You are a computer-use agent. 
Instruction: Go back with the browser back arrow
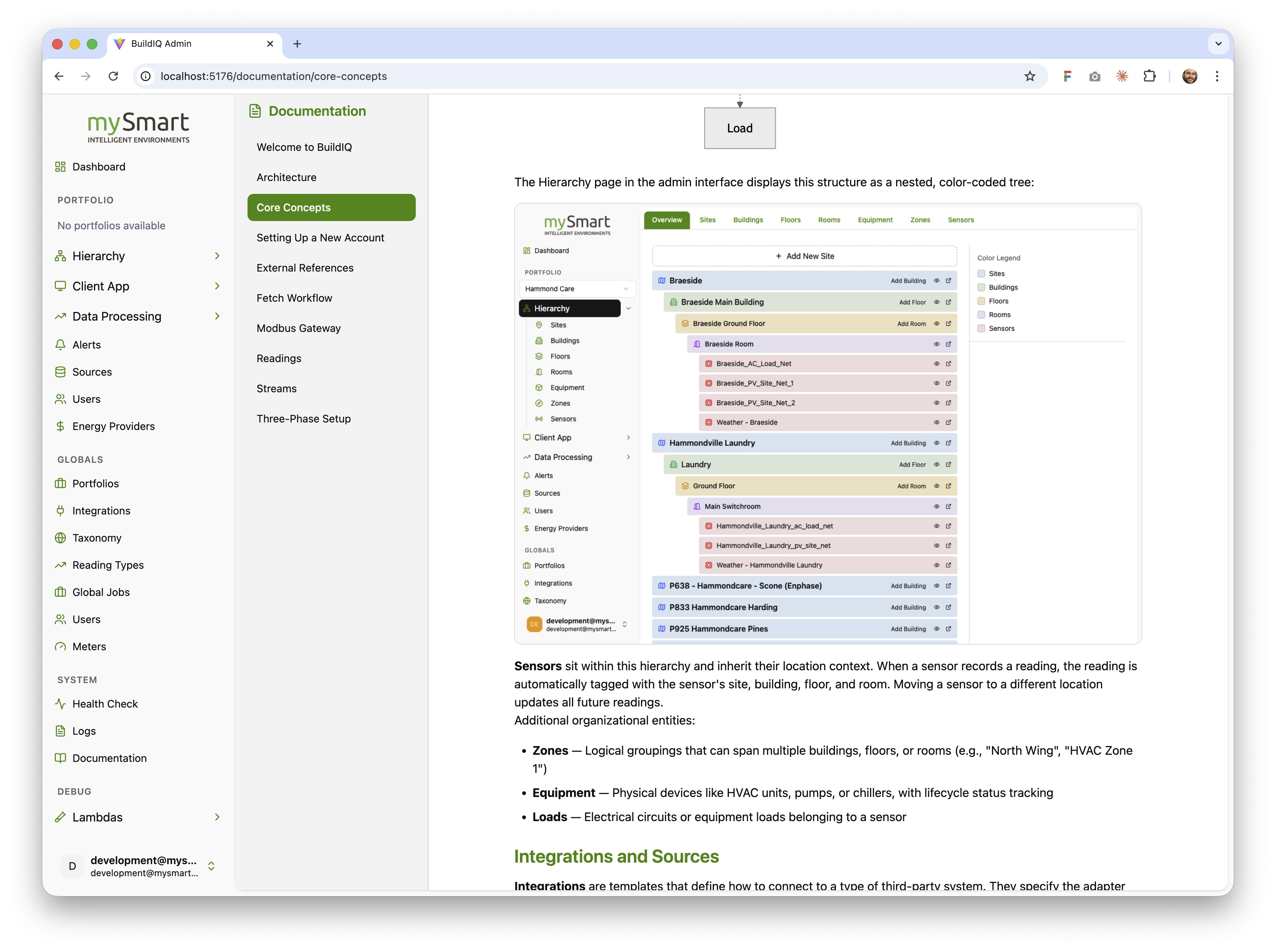point(59,76)
